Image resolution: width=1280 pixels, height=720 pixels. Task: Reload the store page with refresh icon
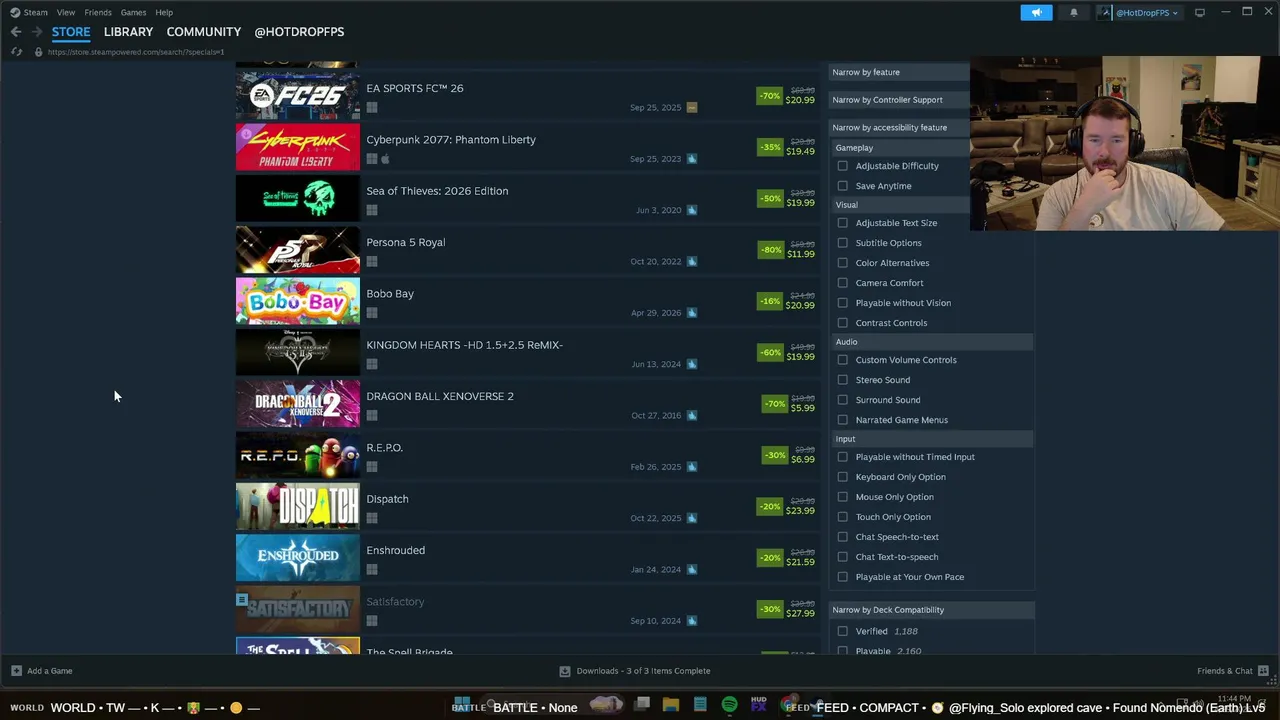pos(16,52)
